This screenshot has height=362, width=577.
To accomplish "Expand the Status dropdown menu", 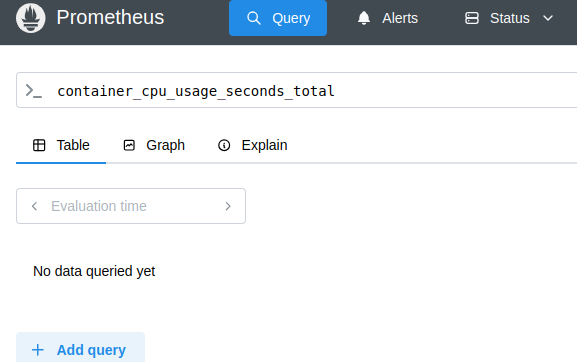I will (509, 18).
